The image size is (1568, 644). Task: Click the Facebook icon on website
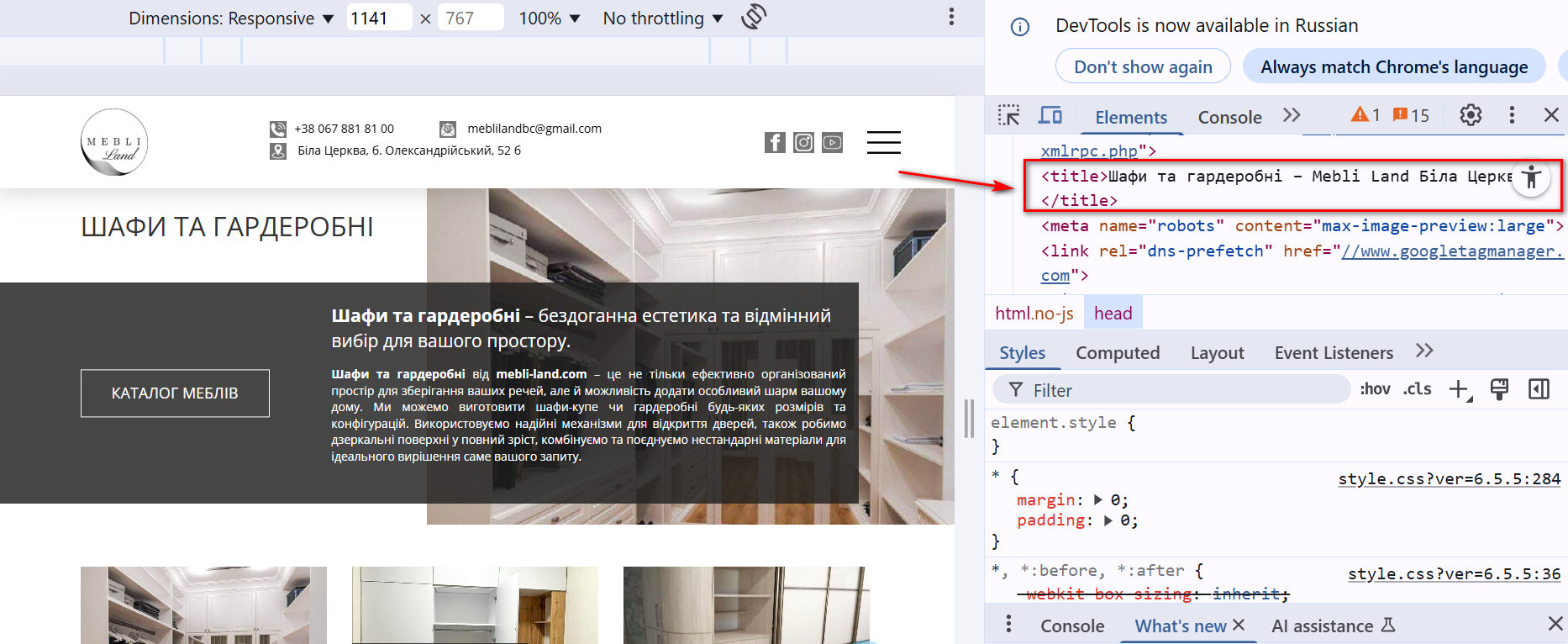[x=775, y=143]
